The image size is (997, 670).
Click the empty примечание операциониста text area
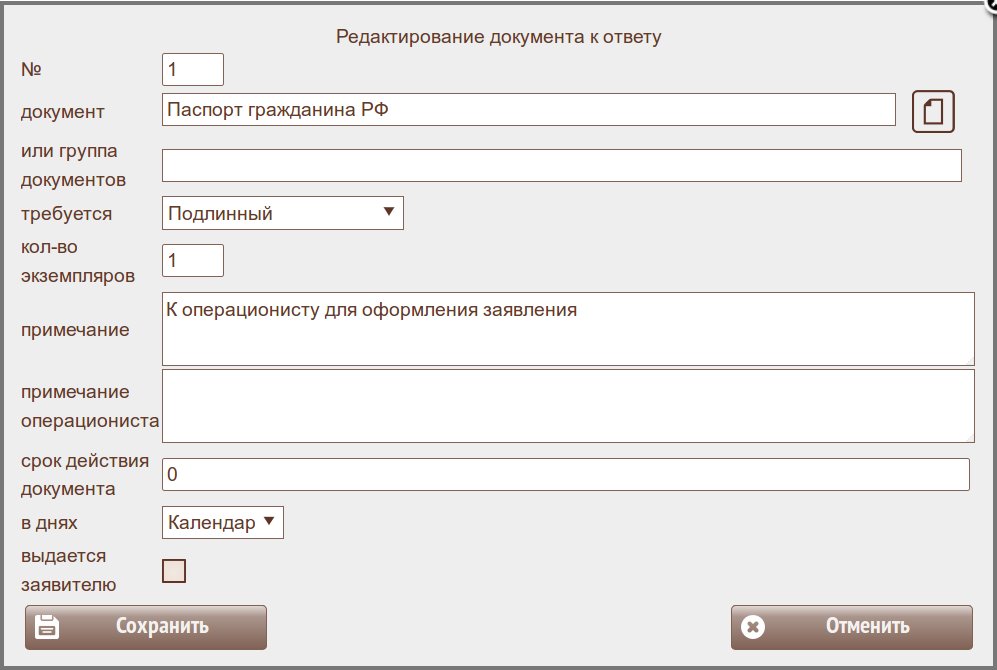(x=567, y=406)
